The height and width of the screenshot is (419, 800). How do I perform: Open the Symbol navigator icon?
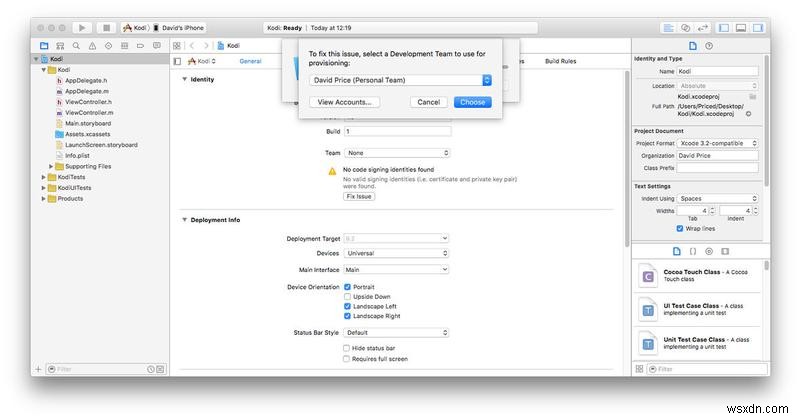(60, 45)
